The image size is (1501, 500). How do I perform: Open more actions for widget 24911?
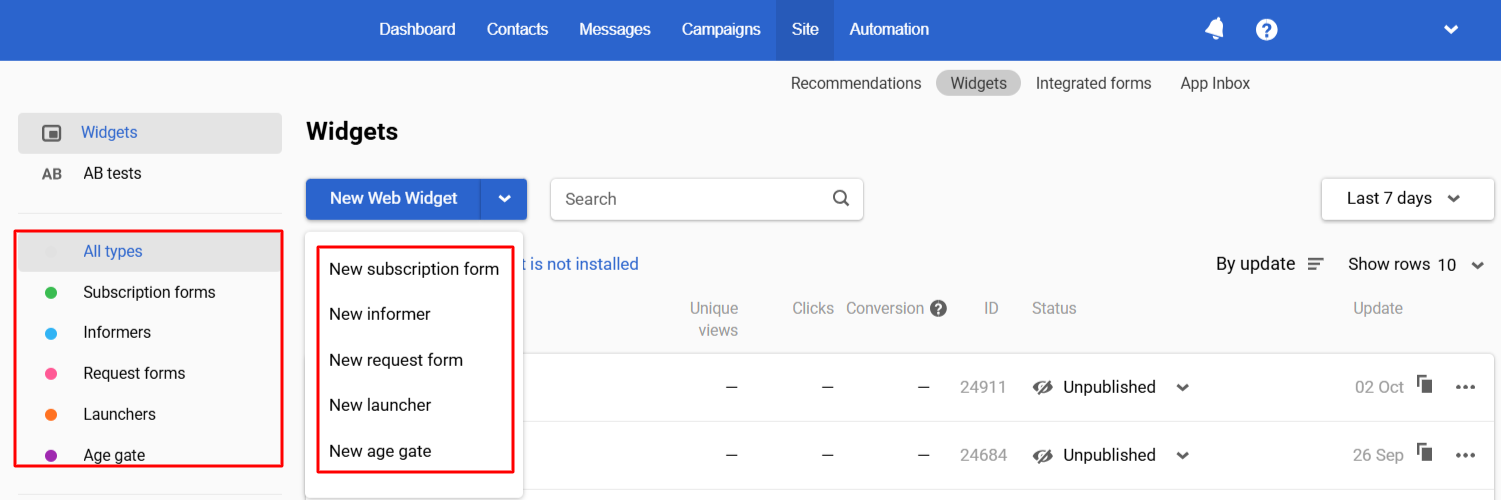pos(1466,387)
